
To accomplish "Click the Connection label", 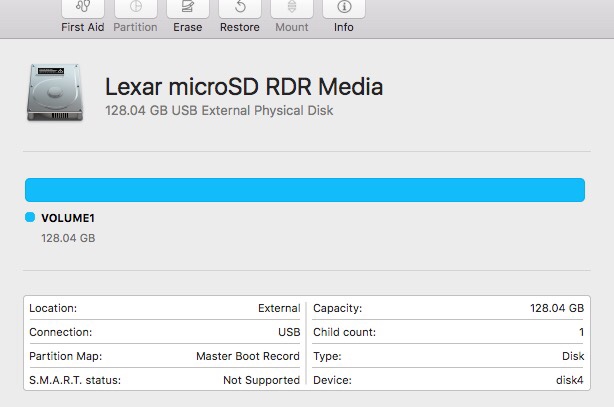I will coord(61,332).
